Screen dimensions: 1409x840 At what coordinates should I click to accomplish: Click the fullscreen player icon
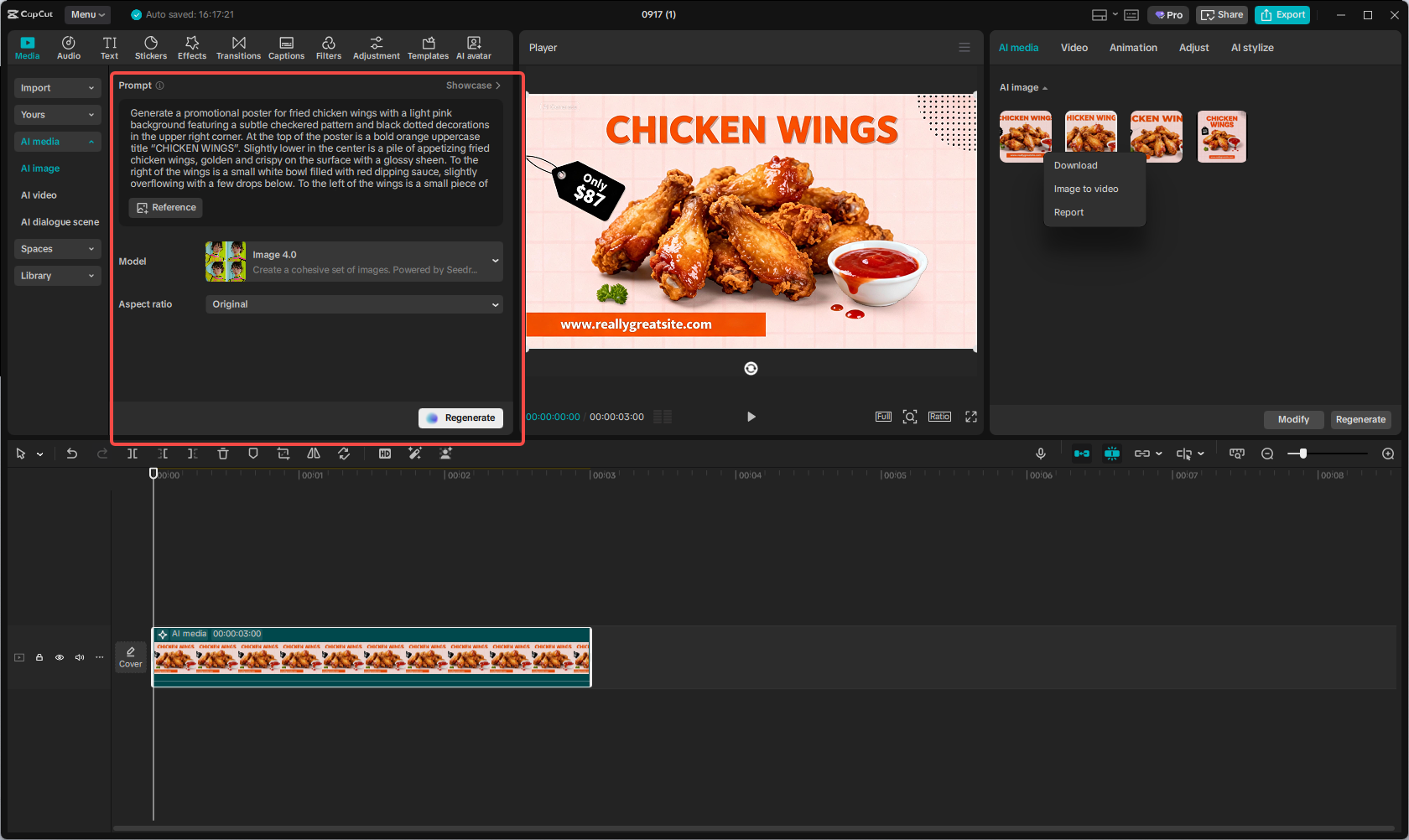click(971, 417)
